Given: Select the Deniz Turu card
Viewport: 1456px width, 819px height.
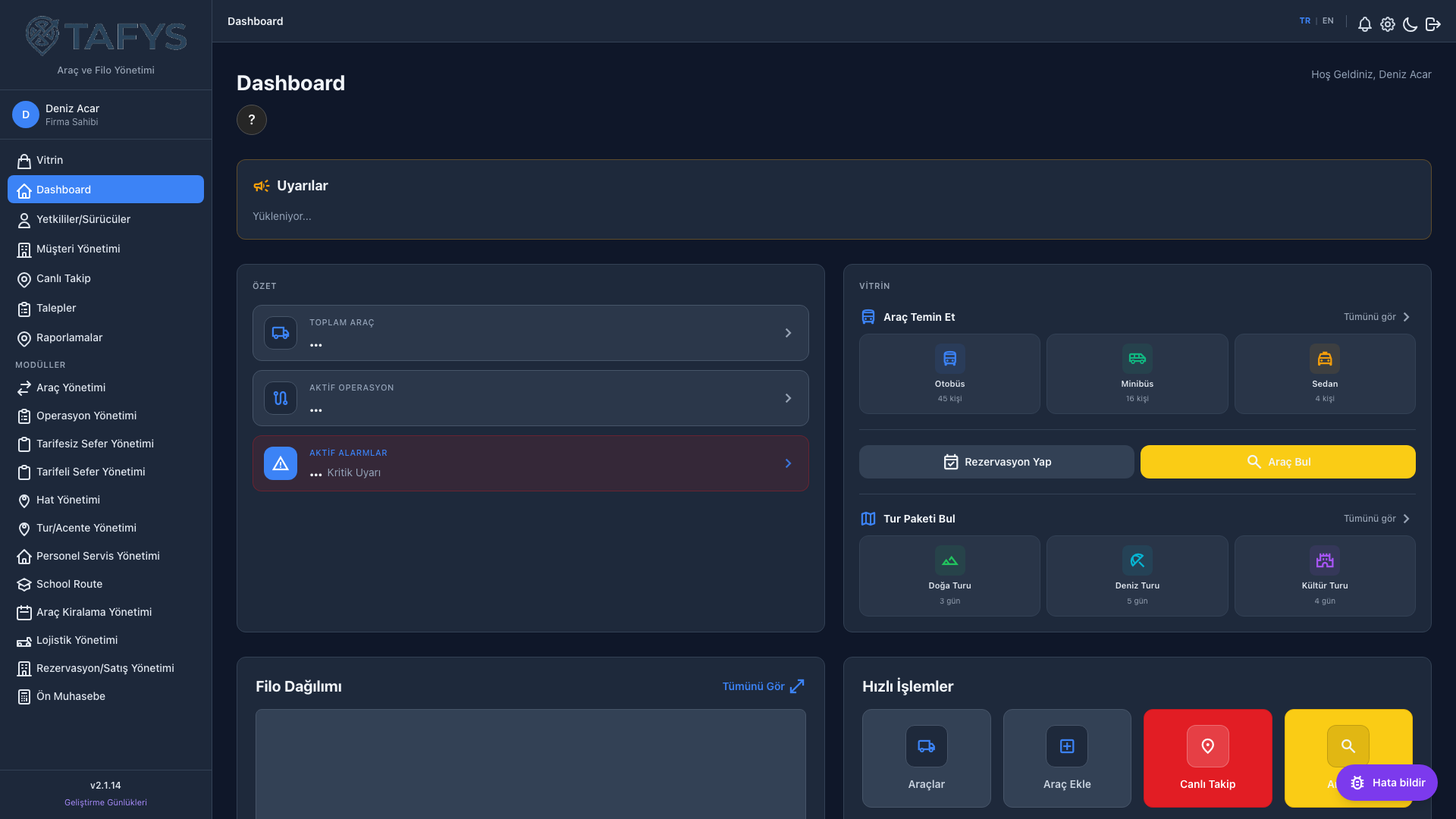Looking at the screenshot, I should pos(1137,576).
